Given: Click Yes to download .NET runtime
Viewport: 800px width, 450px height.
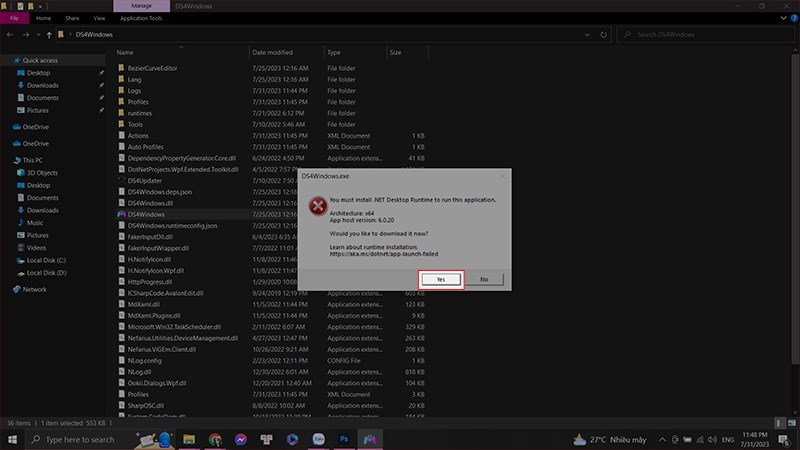Looking at the screenshot, I should point(441,279).
